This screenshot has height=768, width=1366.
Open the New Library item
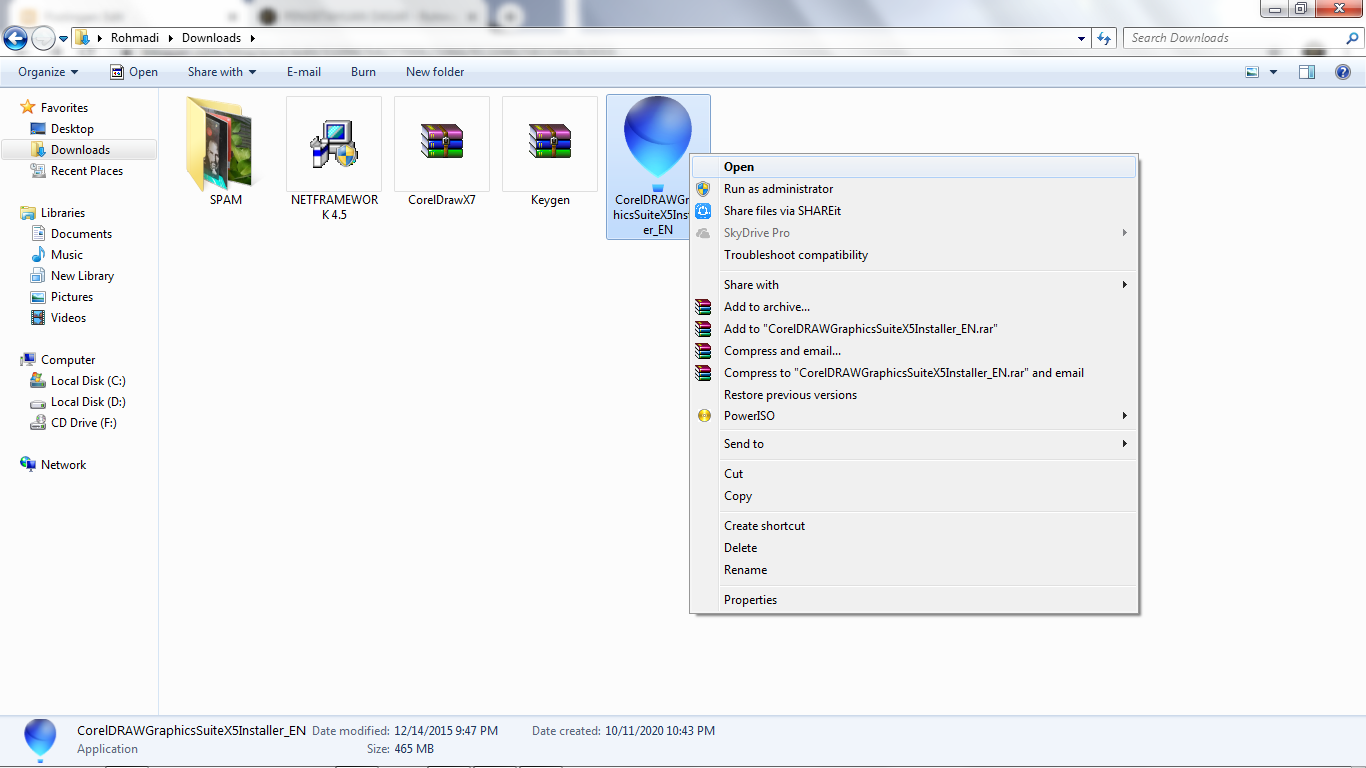click(82, 276)
